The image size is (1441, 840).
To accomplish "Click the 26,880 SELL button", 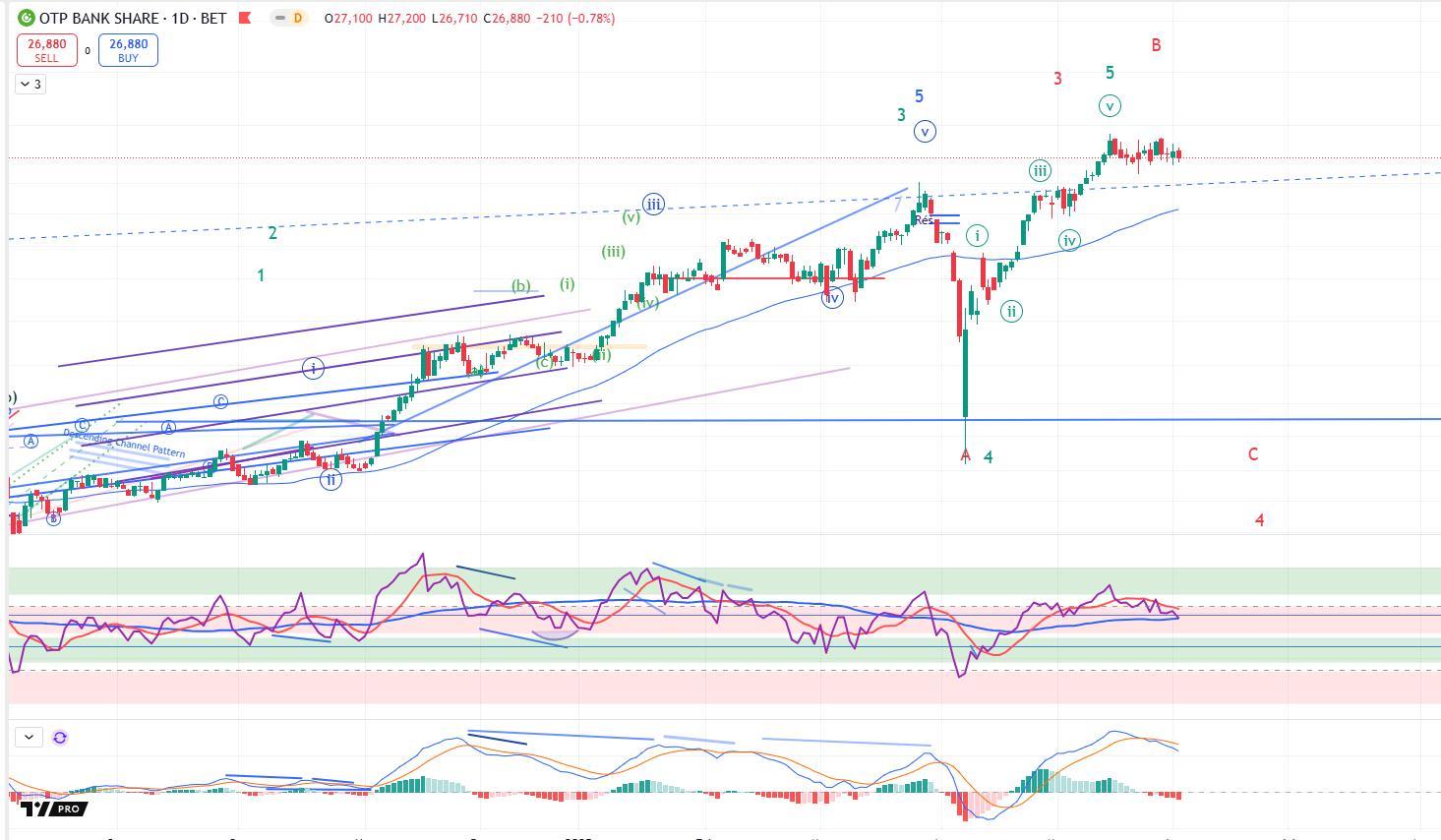I will coord(47,50).
